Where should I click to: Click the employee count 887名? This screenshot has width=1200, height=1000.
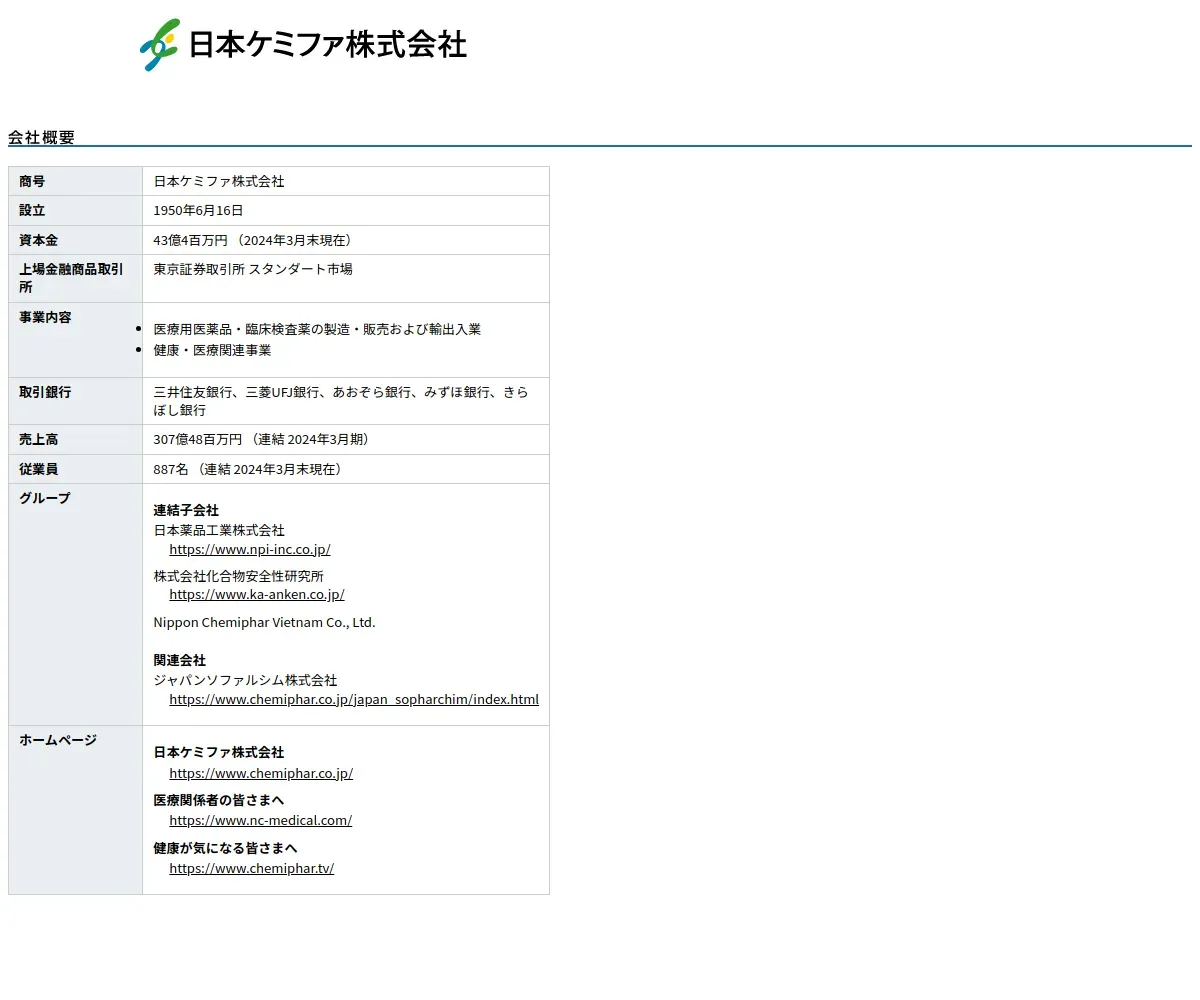171,469
